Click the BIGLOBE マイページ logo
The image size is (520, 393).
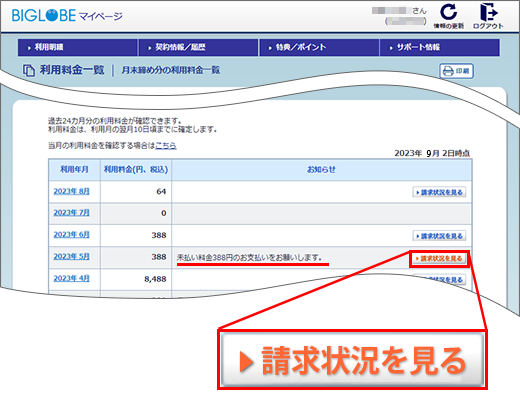pos(67,15)
